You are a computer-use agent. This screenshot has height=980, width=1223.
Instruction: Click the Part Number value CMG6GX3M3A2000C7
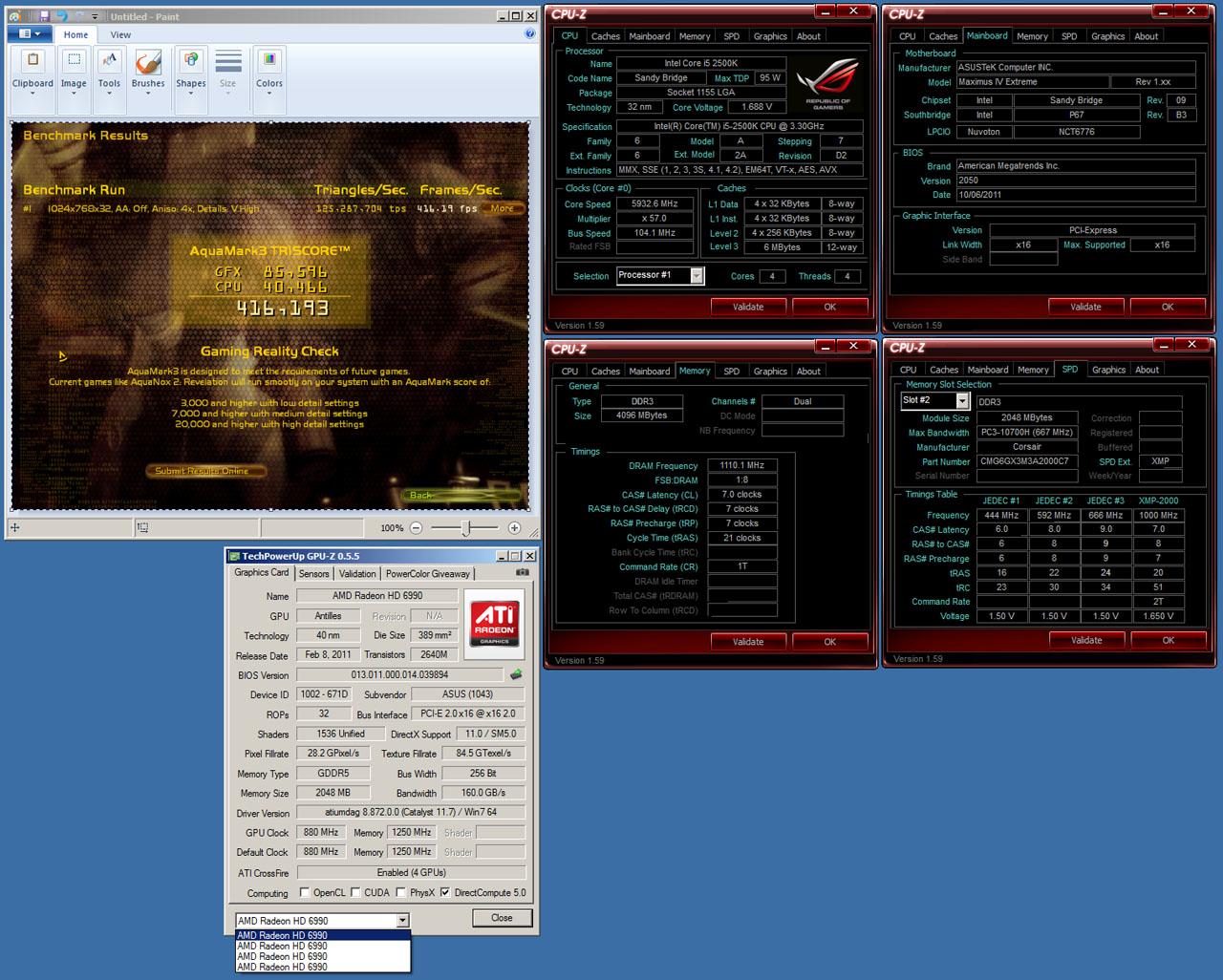1025,461
